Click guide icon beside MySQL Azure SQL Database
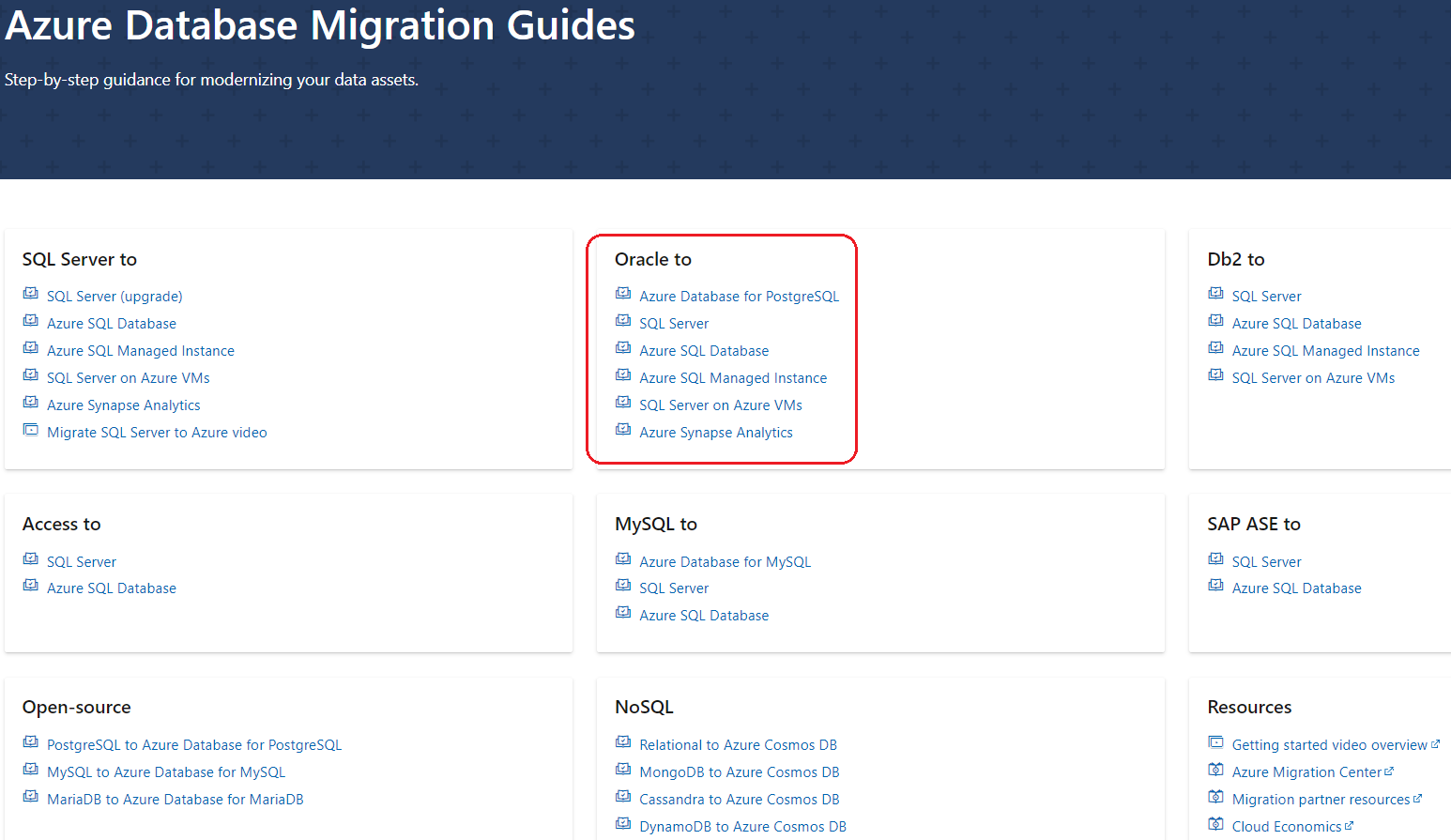 click(623, 613)
